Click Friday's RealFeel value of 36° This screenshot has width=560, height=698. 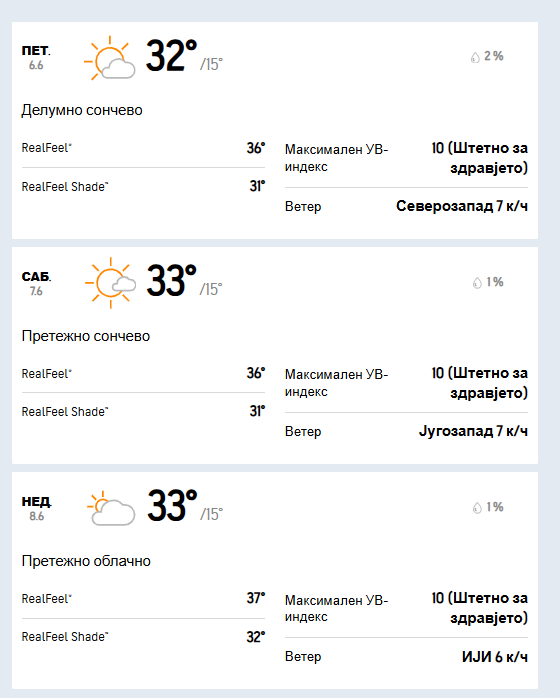[x=256, y=148]
